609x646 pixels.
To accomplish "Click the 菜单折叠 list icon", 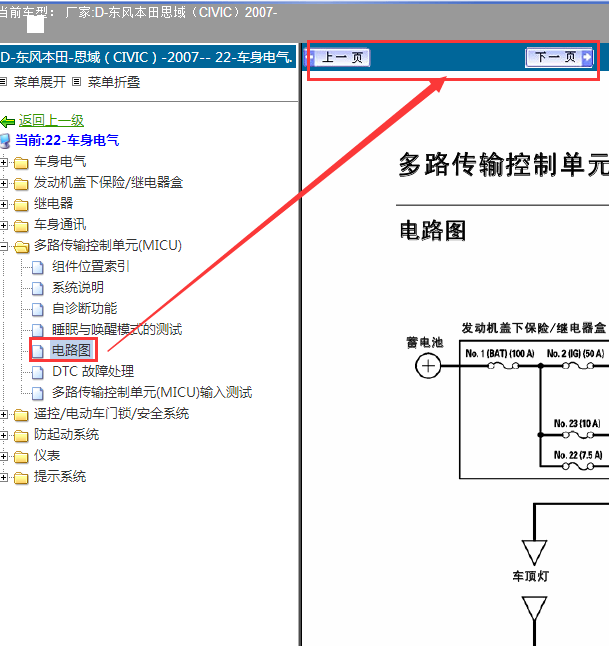I will [x=76, y=82].
